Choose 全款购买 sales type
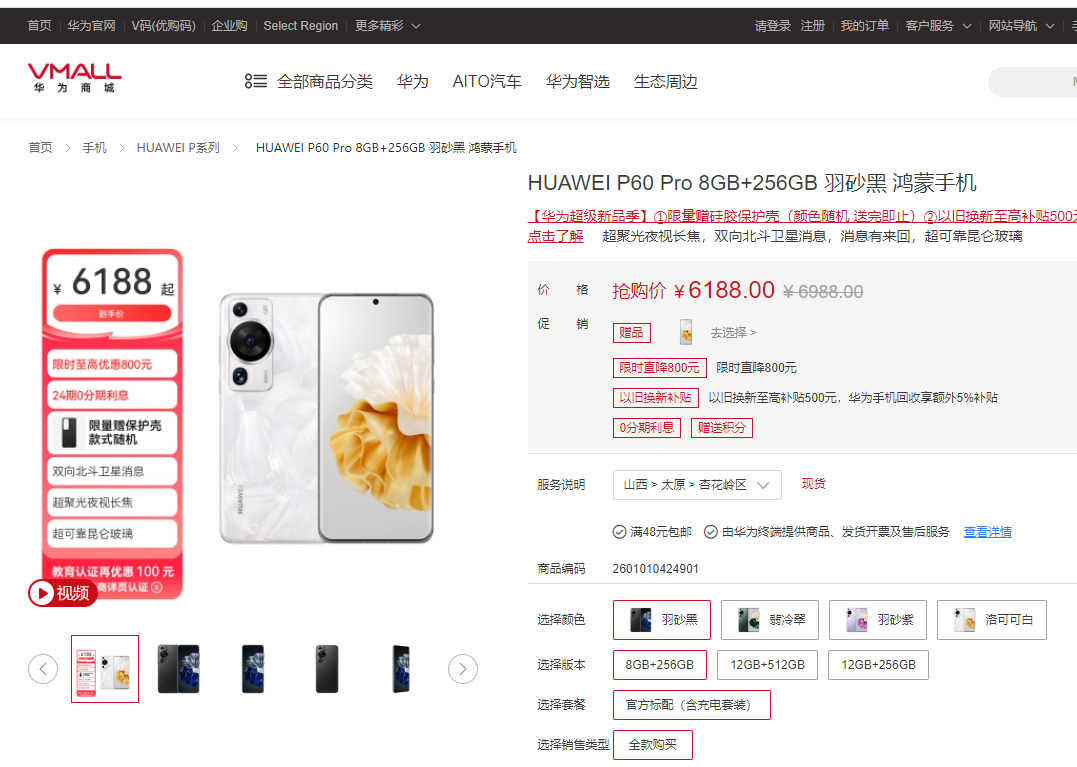Screen dimensions: 1077x767 [653, 745]
